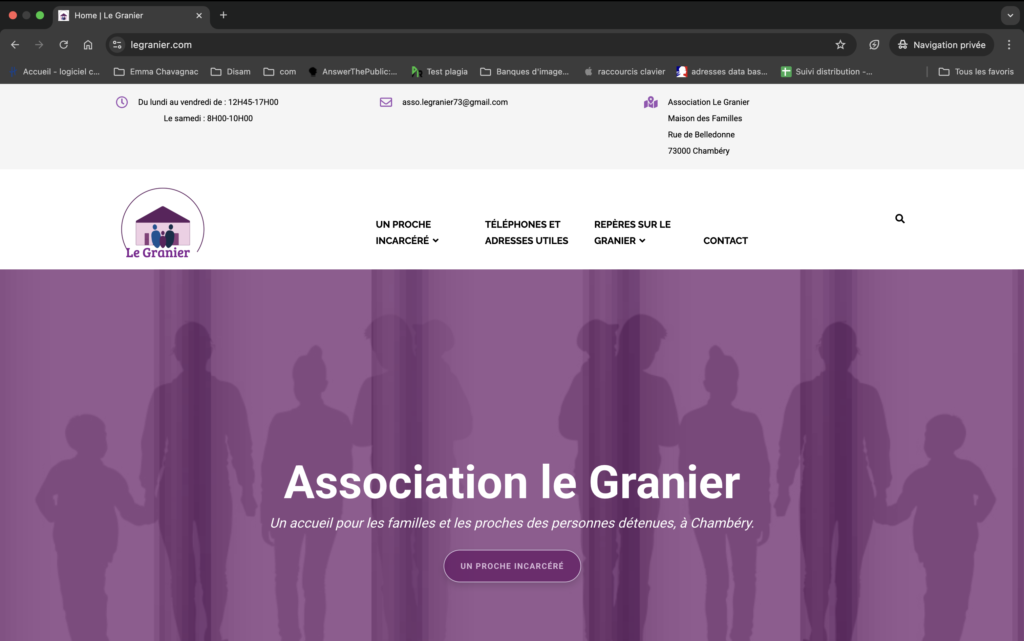Screen dimensions: 1024x641
Task: Open the com bookmark folder
Action: 280,72
